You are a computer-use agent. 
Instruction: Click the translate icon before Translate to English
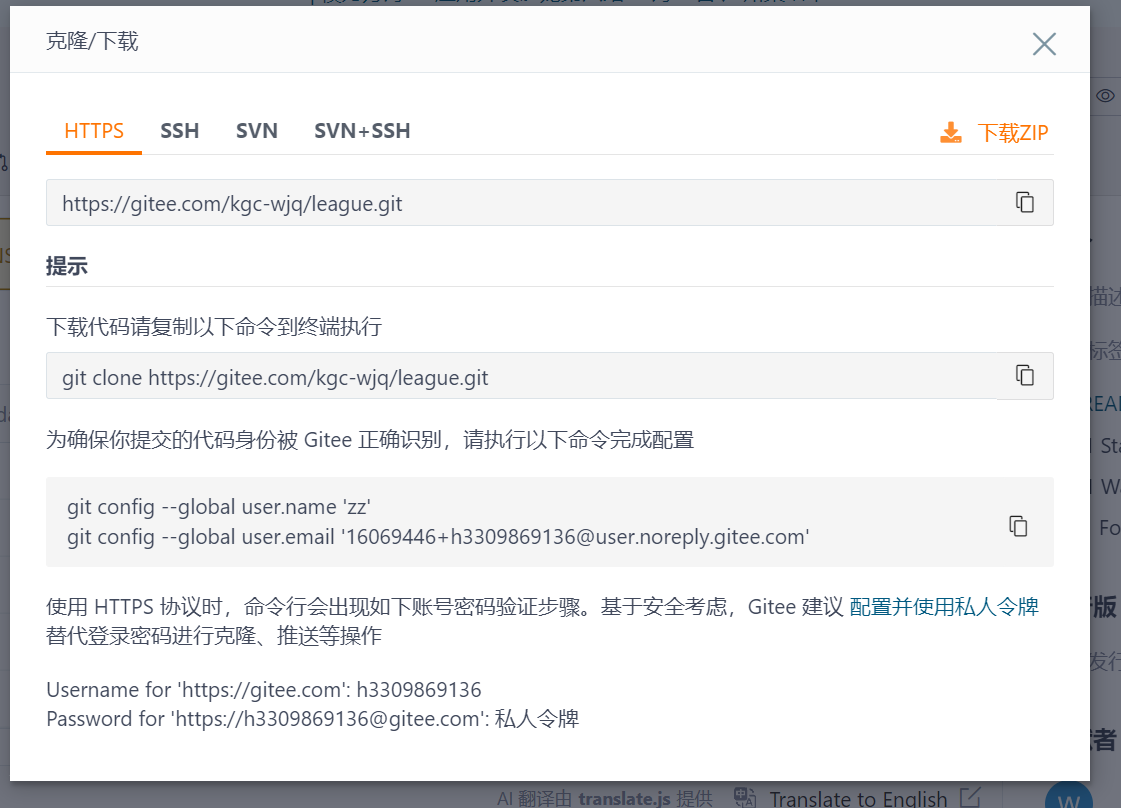pos(745,797)
